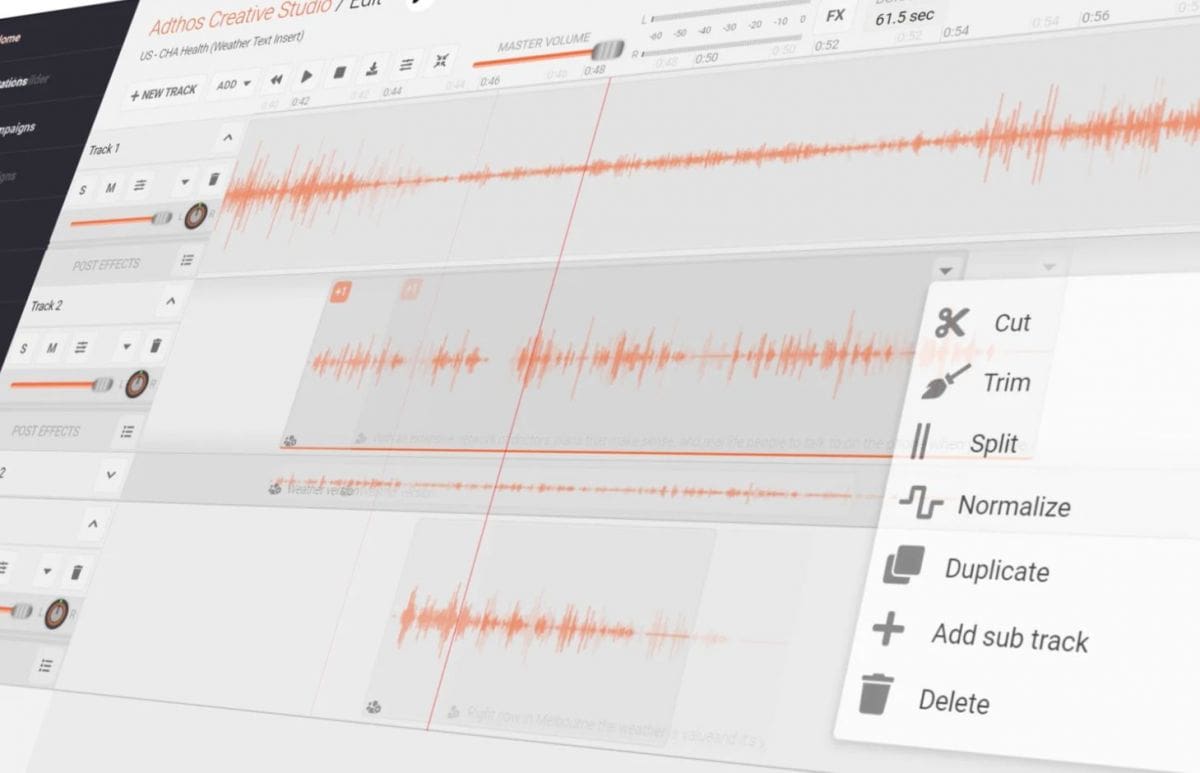1200x773 pixels.
Task: Open the ADD dropdown next to New Track
Action: (x=232, y=85)
